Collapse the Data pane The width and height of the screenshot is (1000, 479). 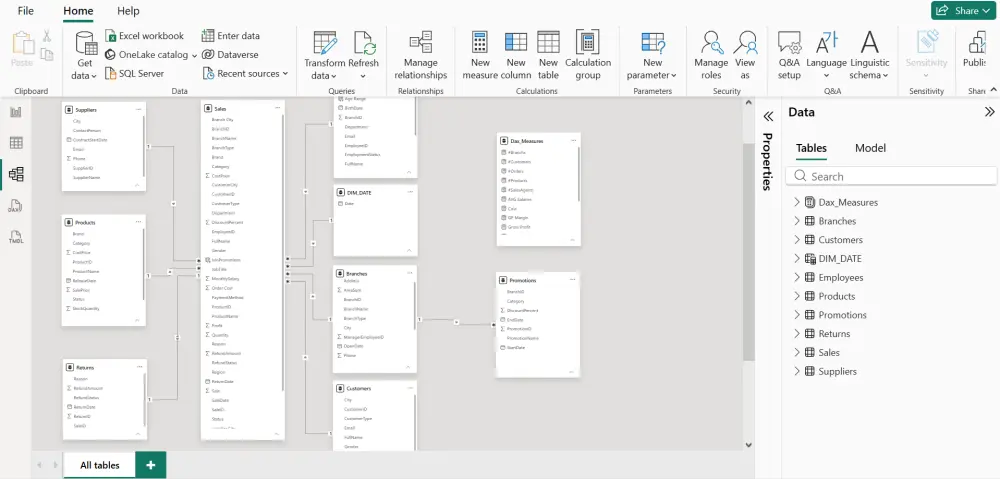click(989, 112)
